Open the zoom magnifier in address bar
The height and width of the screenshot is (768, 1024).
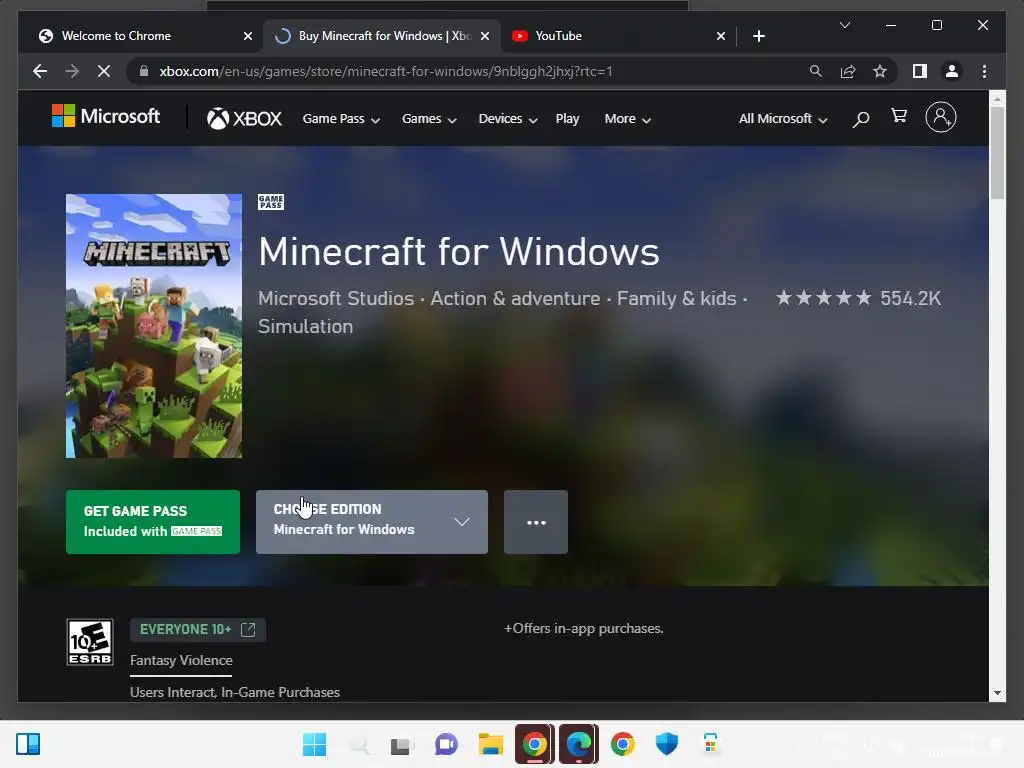pos(816,71)
